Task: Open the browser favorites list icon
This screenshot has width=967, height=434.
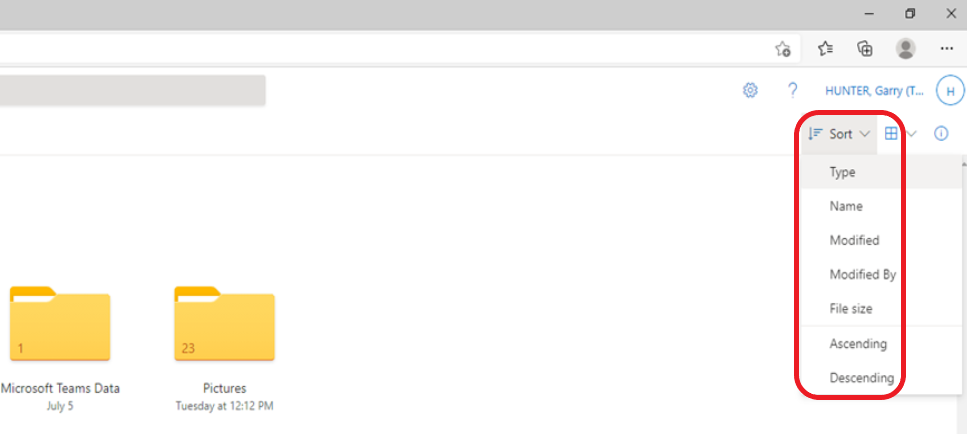Action: 825,48
